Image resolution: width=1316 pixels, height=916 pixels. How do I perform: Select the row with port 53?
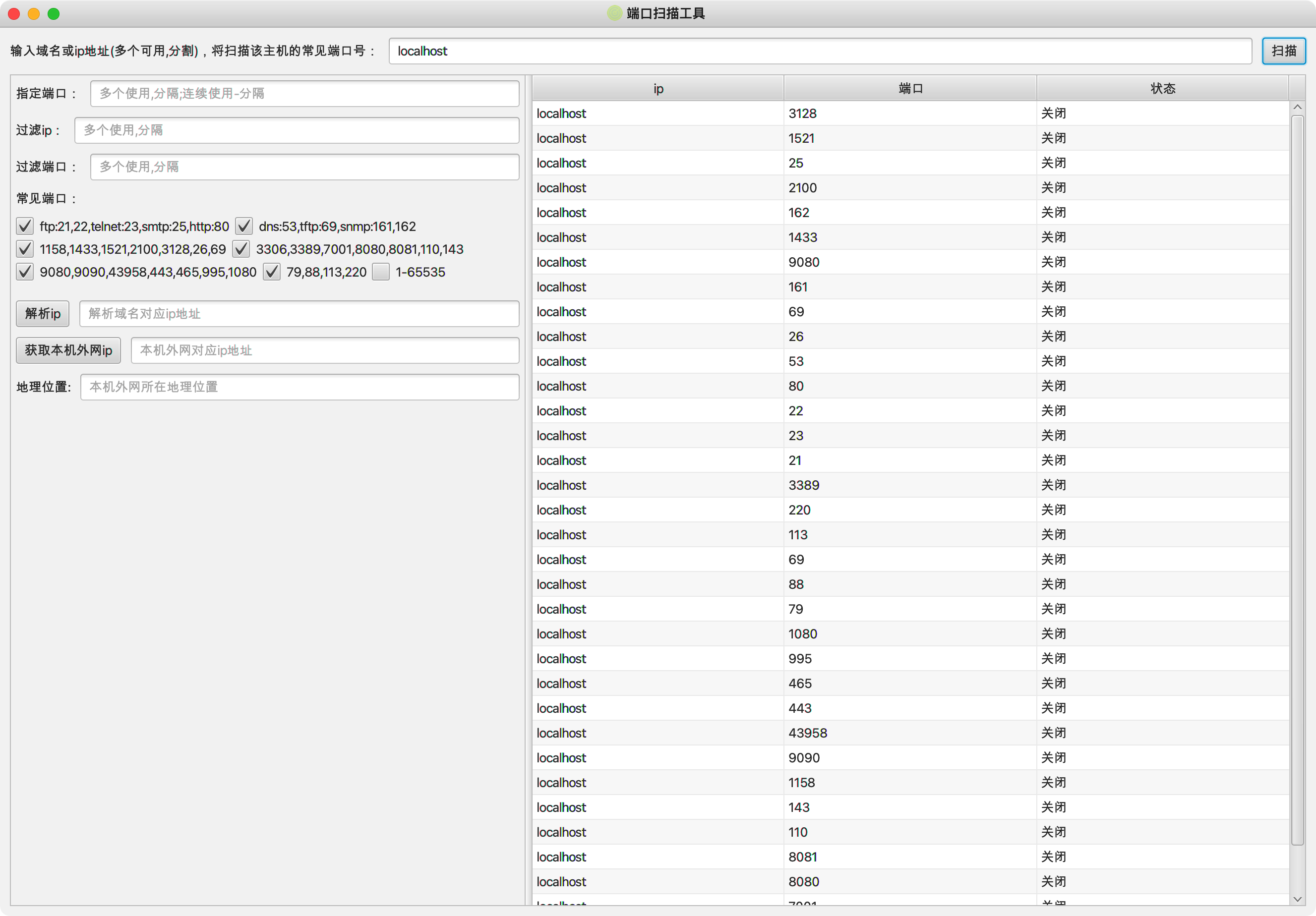click(x=910, y=361)
